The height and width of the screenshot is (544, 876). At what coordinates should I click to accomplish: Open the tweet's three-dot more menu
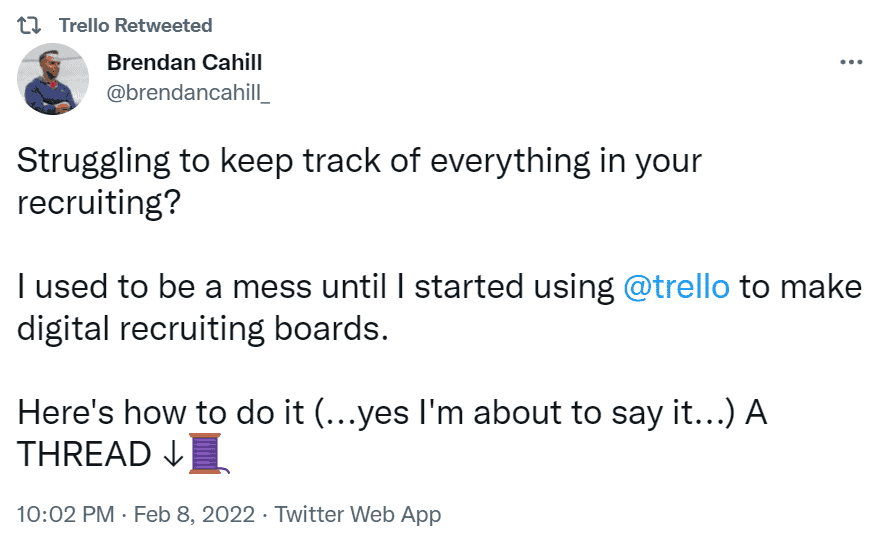851,62
